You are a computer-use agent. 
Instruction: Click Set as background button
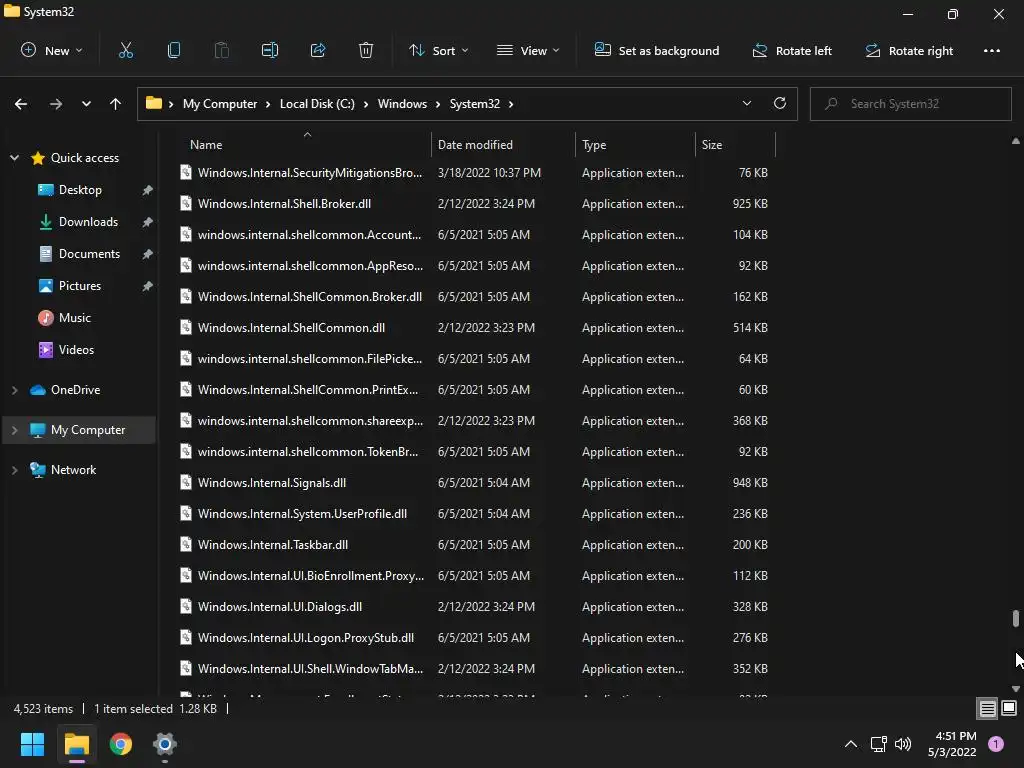point(657,50)
